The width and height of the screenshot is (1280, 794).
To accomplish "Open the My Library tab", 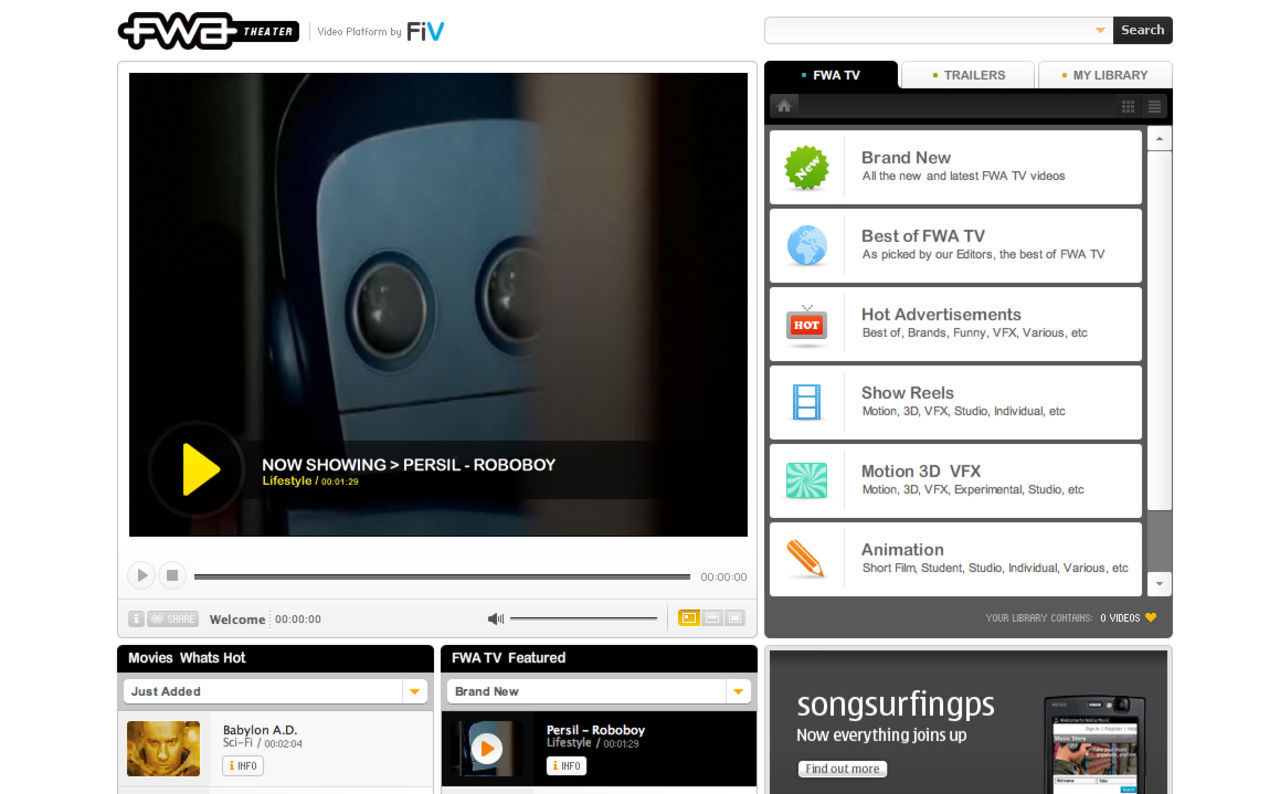I will [1105, 75].
